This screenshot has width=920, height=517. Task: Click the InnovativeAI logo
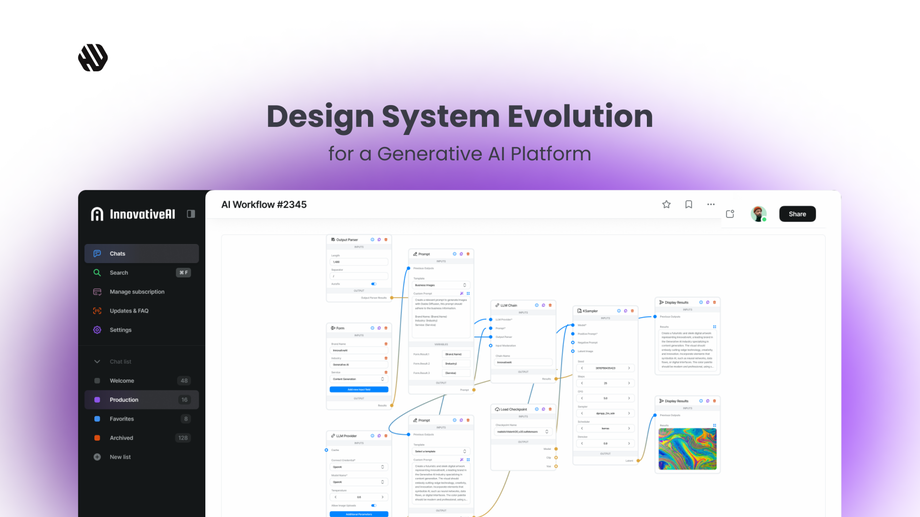pos(133,214)
